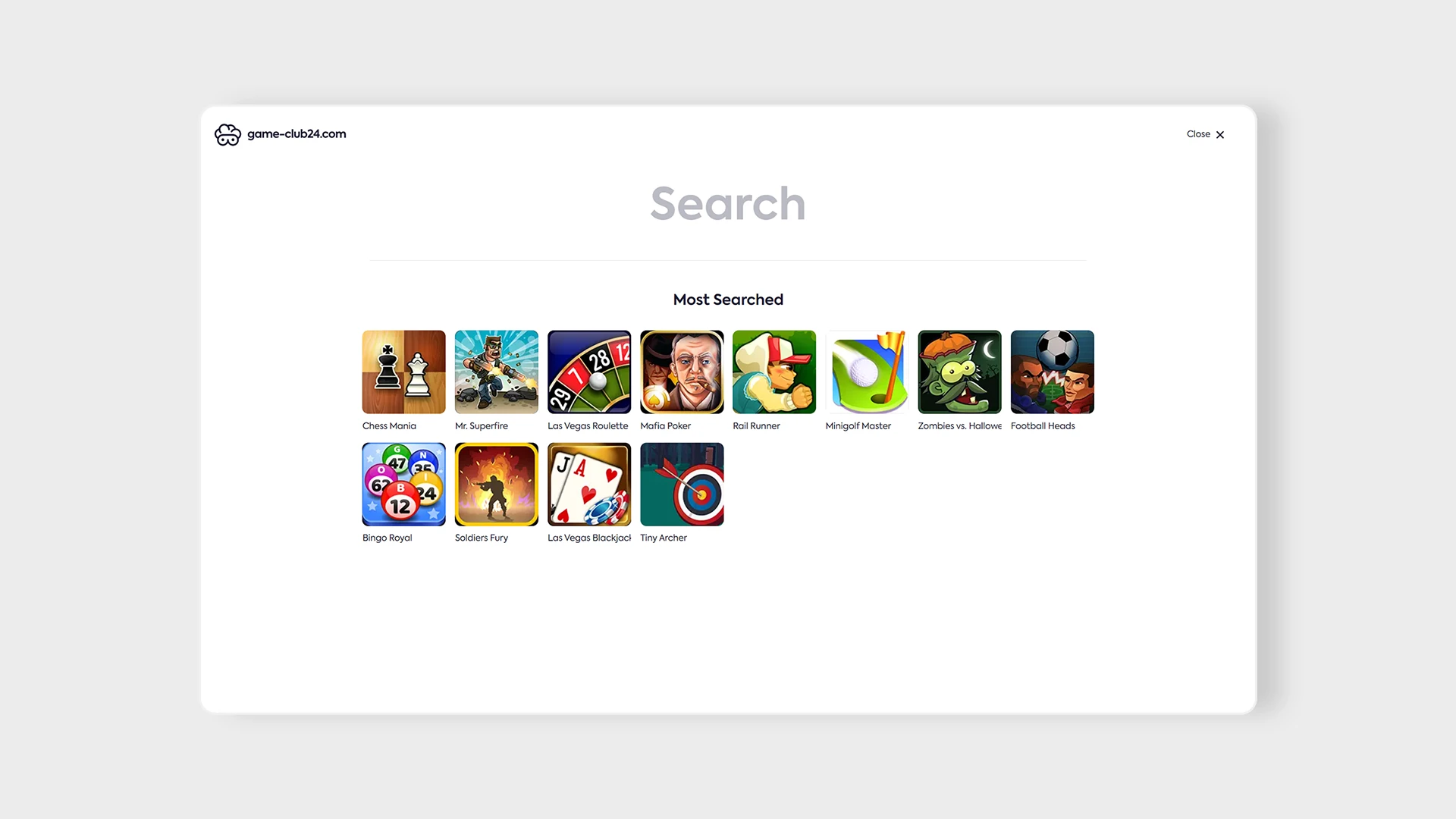Launch the Bingo Royal game icon
The width and height of the screenshot is (1456, 819).
[x=403, y=484]
